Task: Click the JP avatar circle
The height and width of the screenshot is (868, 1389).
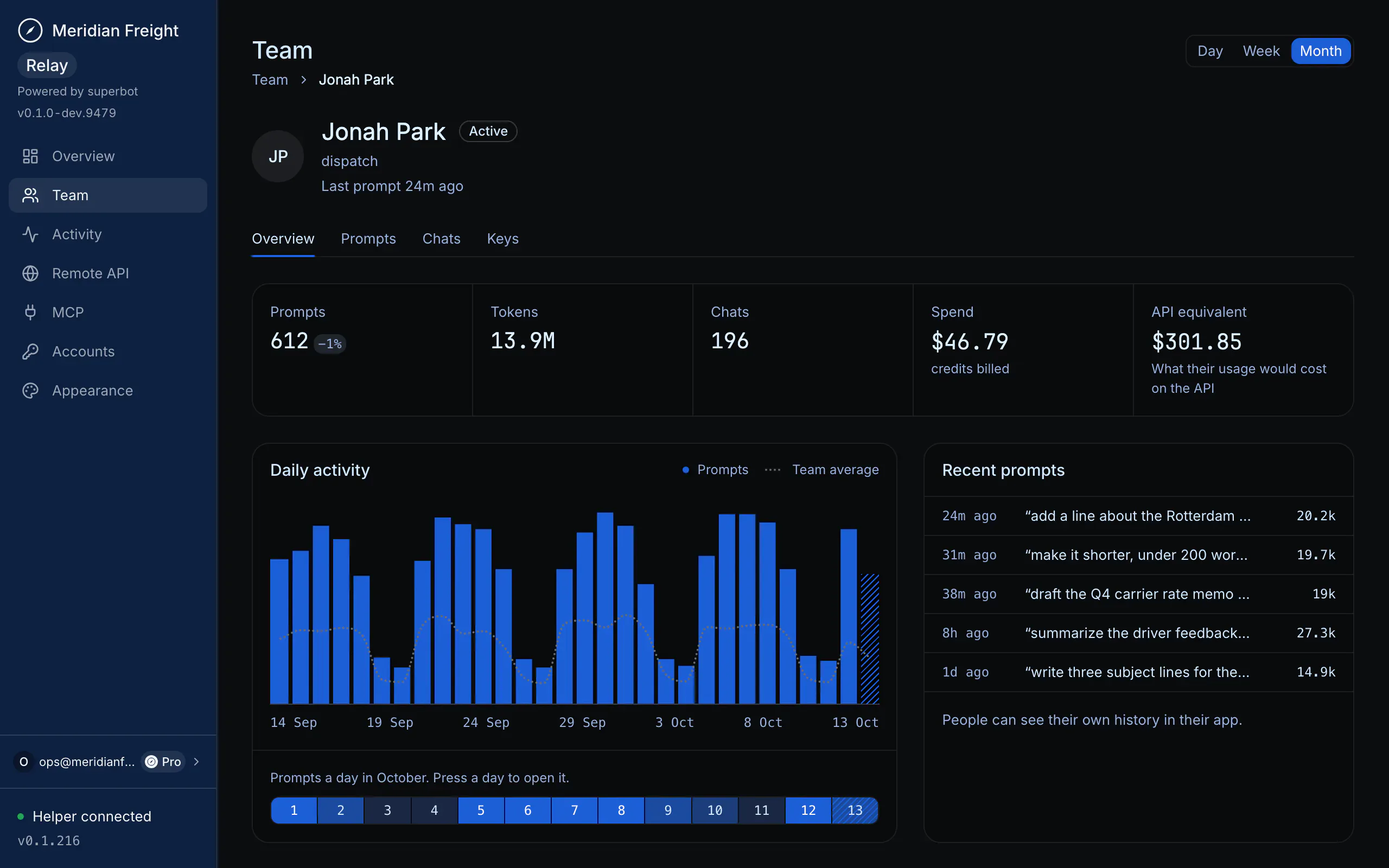Action: click(x=278, y=156)
